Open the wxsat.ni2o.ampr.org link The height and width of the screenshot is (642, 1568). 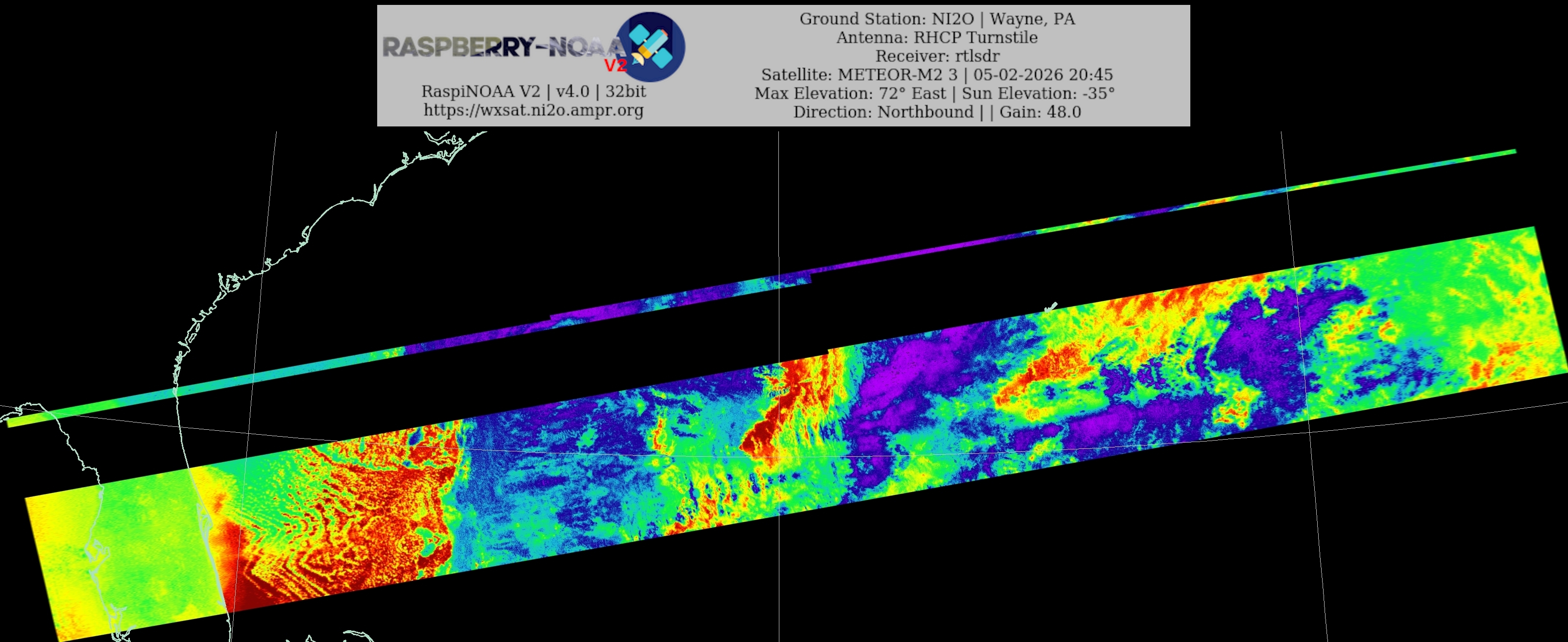[533, 110]
